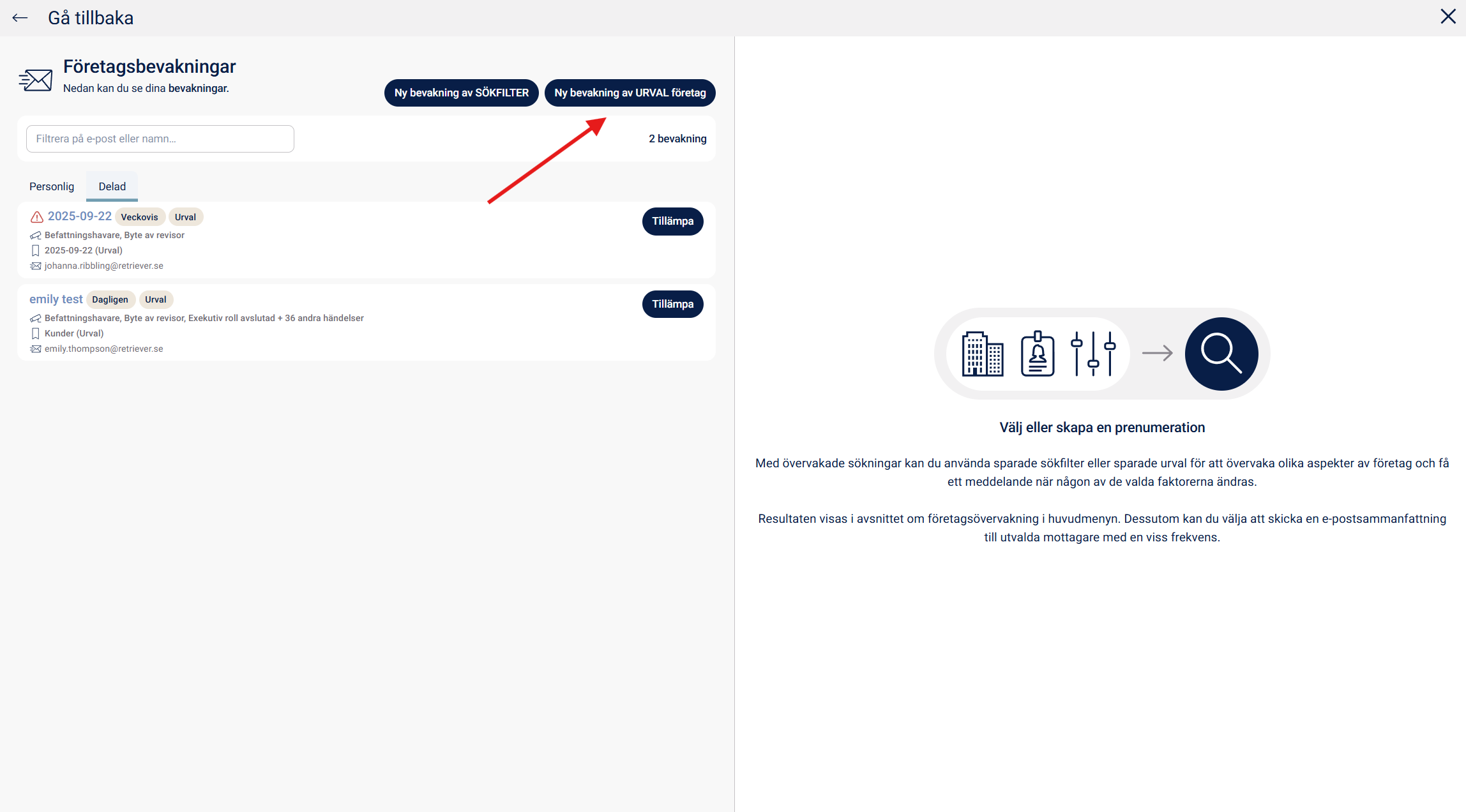Click Ny bevakning av URVAL företag button
1466x812 pixels.
pyautogui.click(x=630, y=93)
